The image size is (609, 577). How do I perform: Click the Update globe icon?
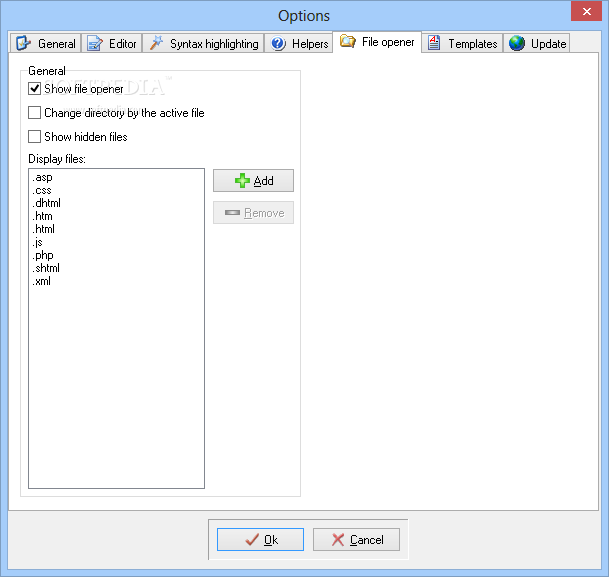click(517, 43)
